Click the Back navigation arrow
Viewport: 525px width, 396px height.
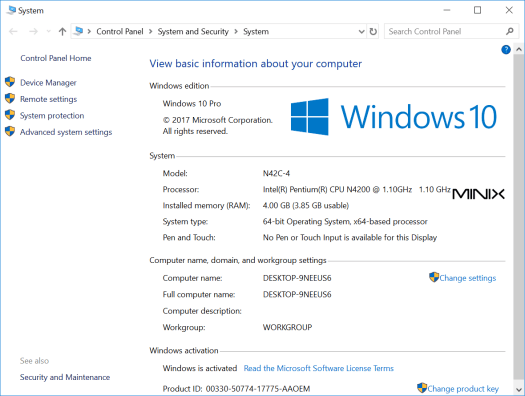[13, 31]
